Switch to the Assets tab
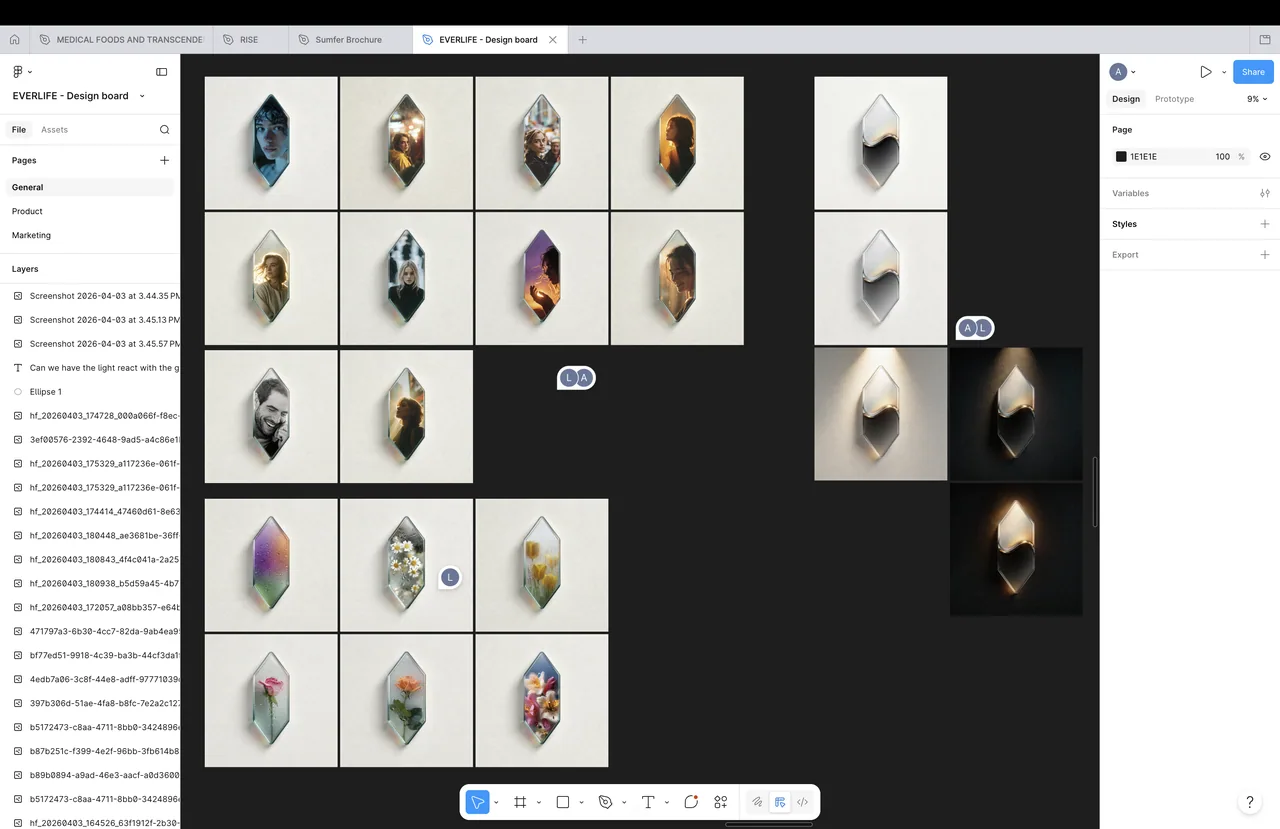 [54, 130]
